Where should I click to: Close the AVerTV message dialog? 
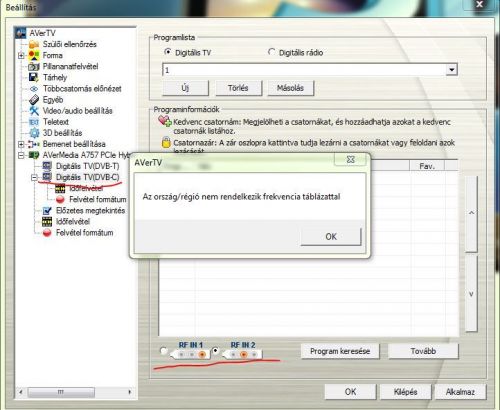pyautogui.click(x=350, y=159)
